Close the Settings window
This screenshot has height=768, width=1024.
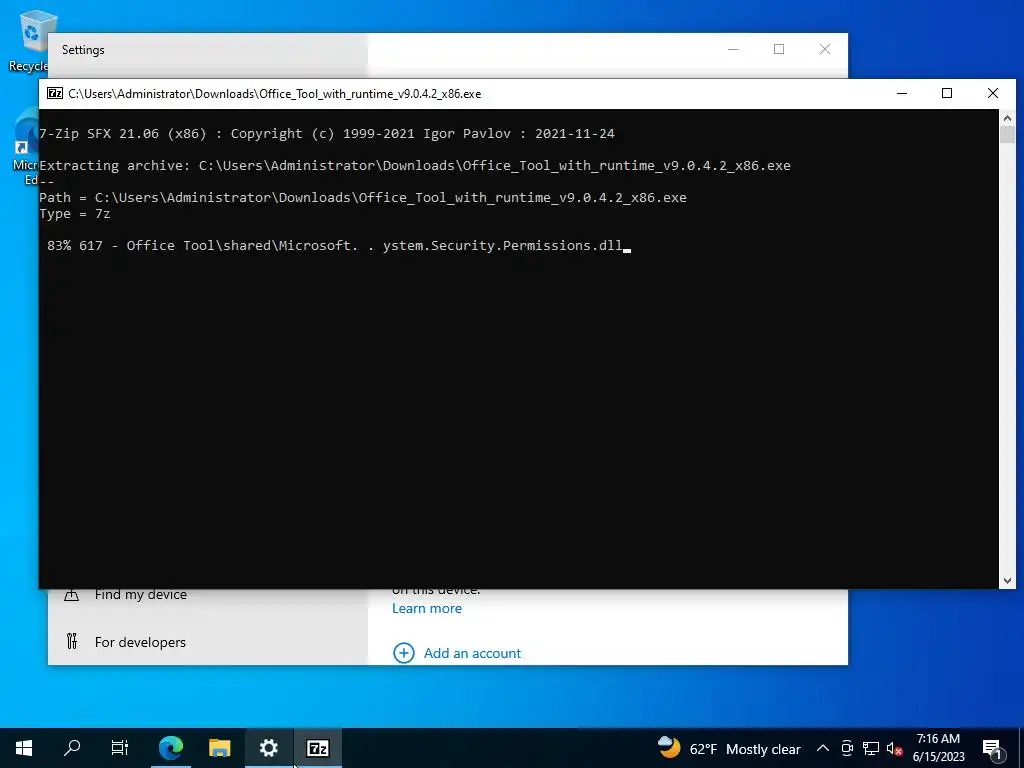coord(825,50)
